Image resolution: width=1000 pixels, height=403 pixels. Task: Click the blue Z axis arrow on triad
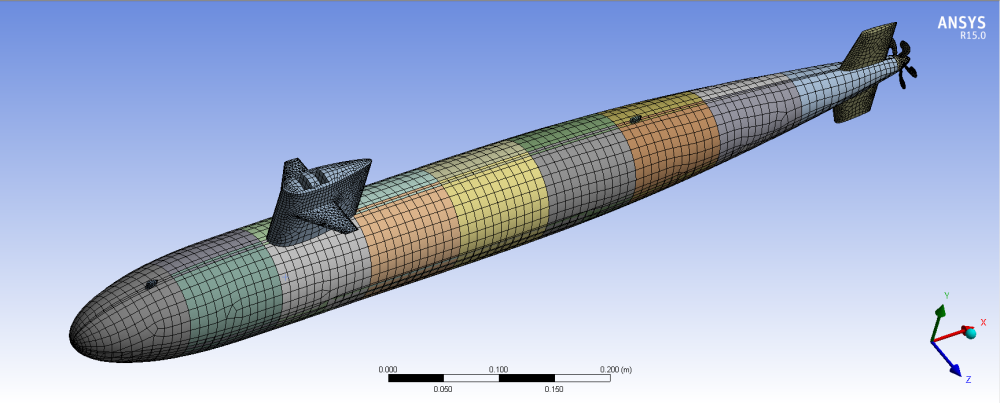(947, 360)
